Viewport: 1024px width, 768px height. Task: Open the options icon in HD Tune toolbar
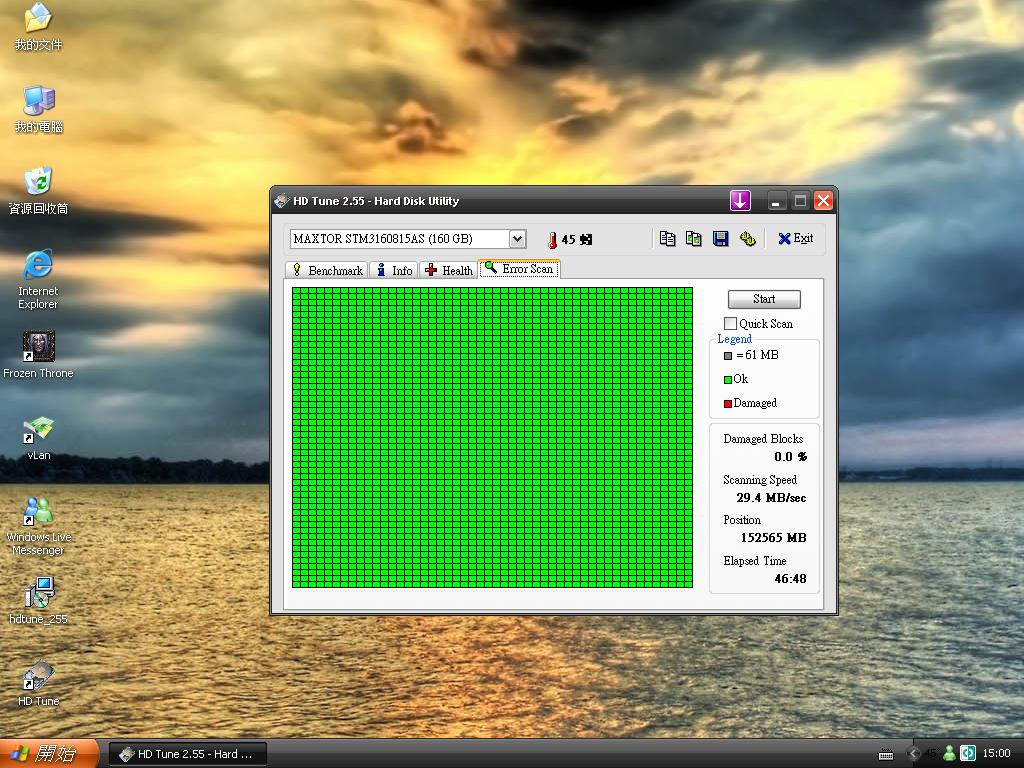click(747, 239)
